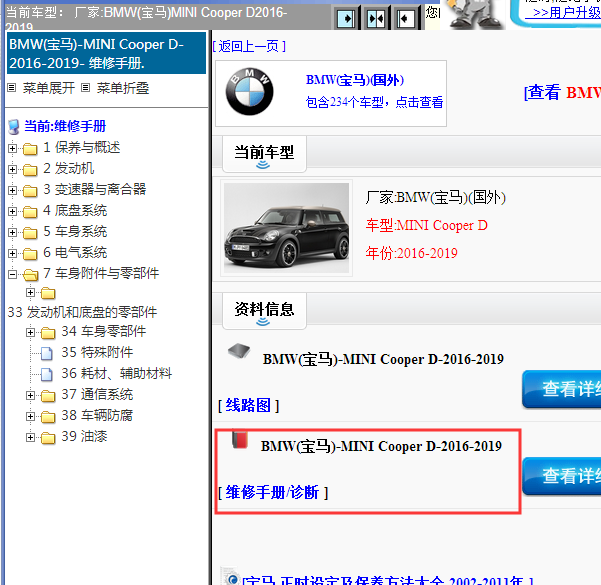601x585 pixels.
Task: Click the 返回上一页 link
Action: (x=249, y=46)
